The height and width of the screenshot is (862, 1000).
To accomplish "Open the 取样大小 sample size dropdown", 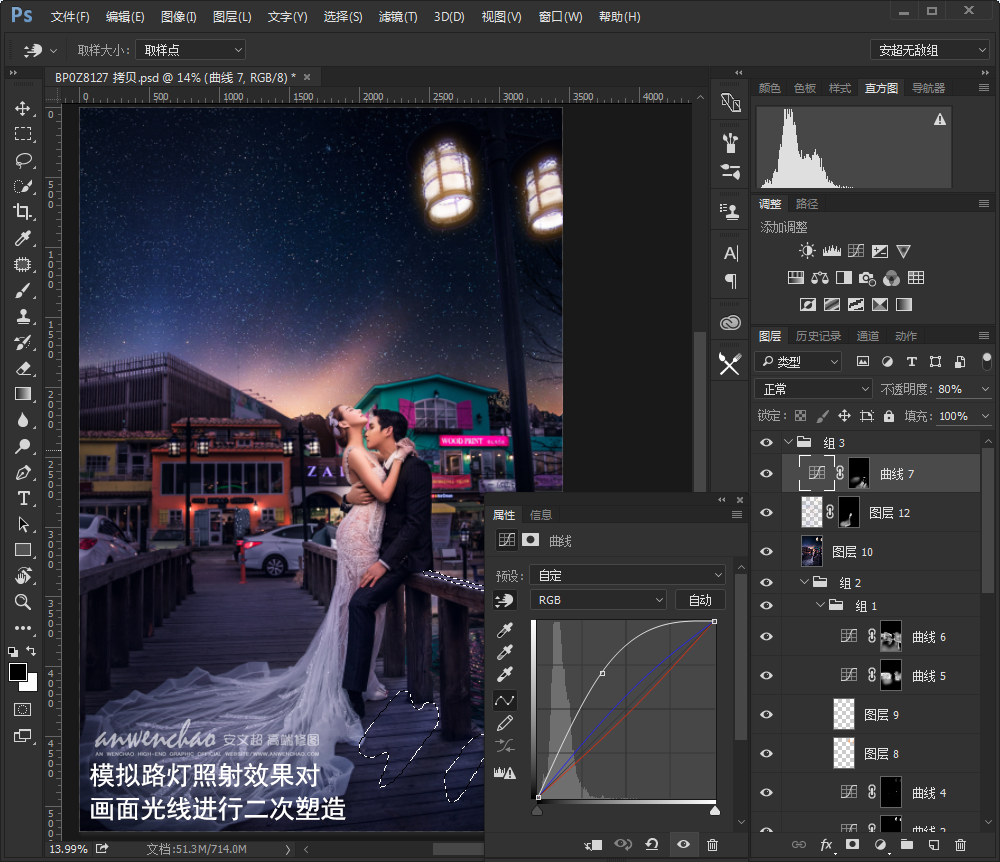I will [191, 50].
